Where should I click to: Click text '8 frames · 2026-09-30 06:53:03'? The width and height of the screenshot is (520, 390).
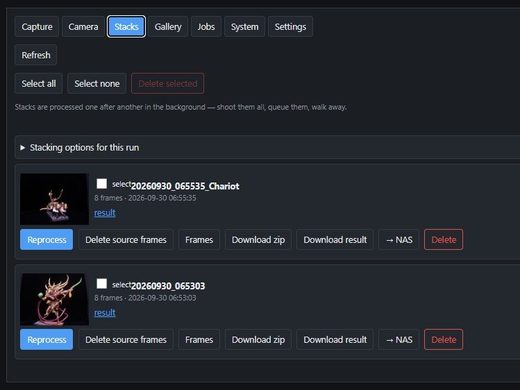tap(145, 298)
